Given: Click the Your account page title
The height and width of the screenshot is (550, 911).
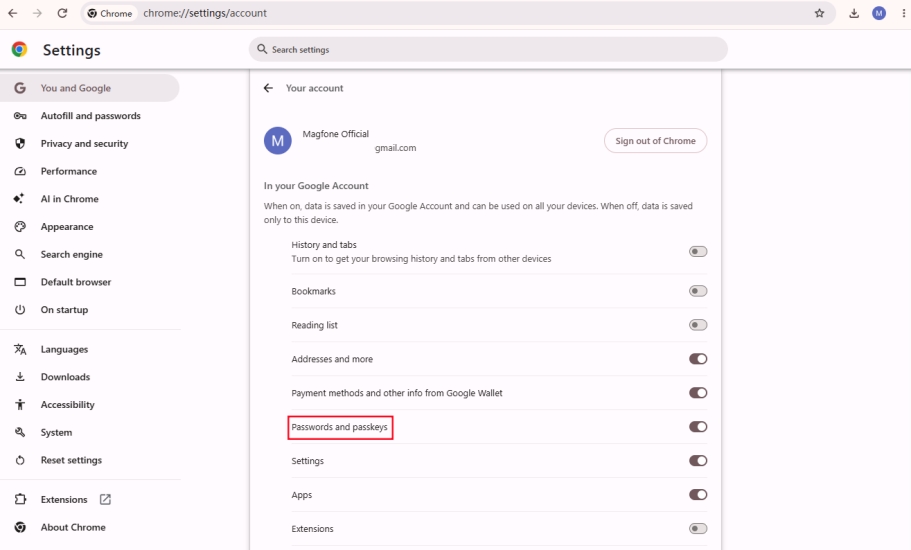Looking at the screenshot, I should coord(314,88).
